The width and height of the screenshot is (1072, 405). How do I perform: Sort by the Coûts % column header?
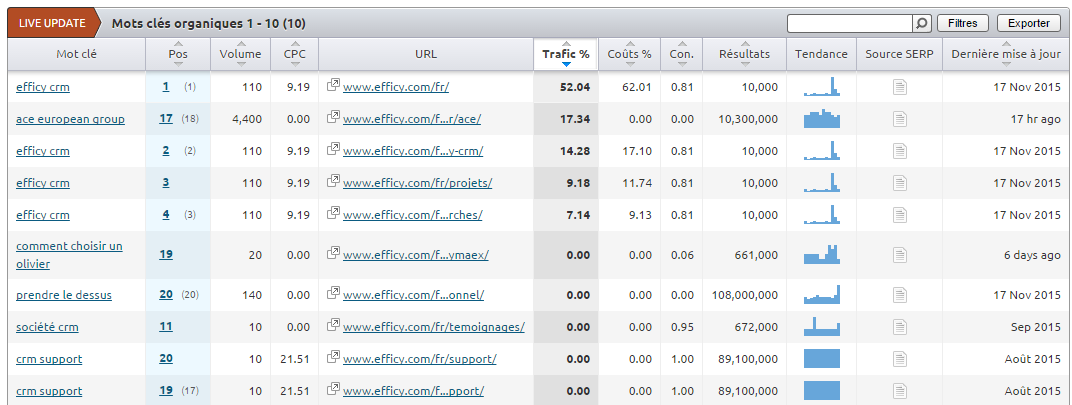(630, 54)
